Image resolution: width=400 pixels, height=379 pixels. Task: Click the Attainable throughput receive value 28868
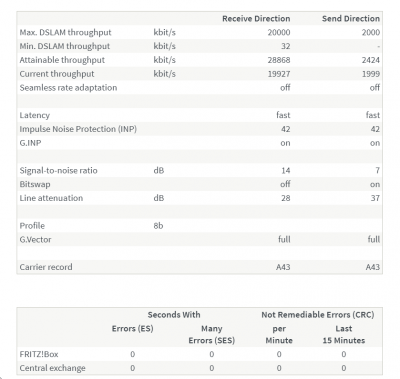[x=279, y=60]
